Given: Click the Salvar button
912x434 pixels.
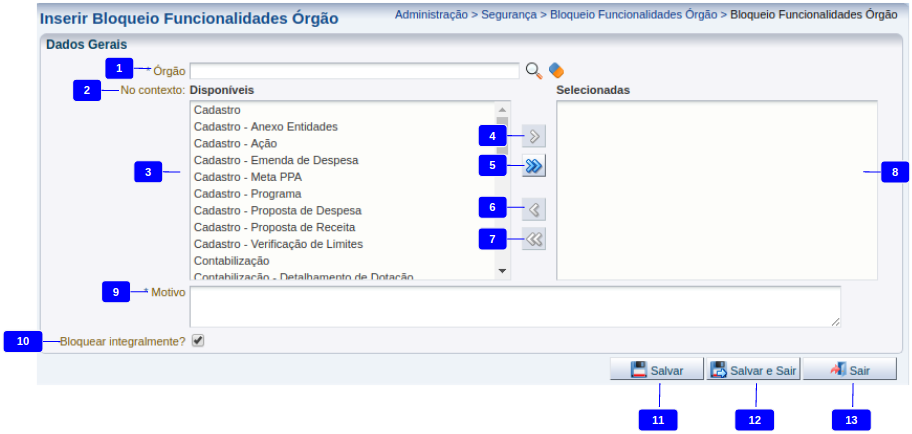Looking at the screenshot, I should (656, 370).
